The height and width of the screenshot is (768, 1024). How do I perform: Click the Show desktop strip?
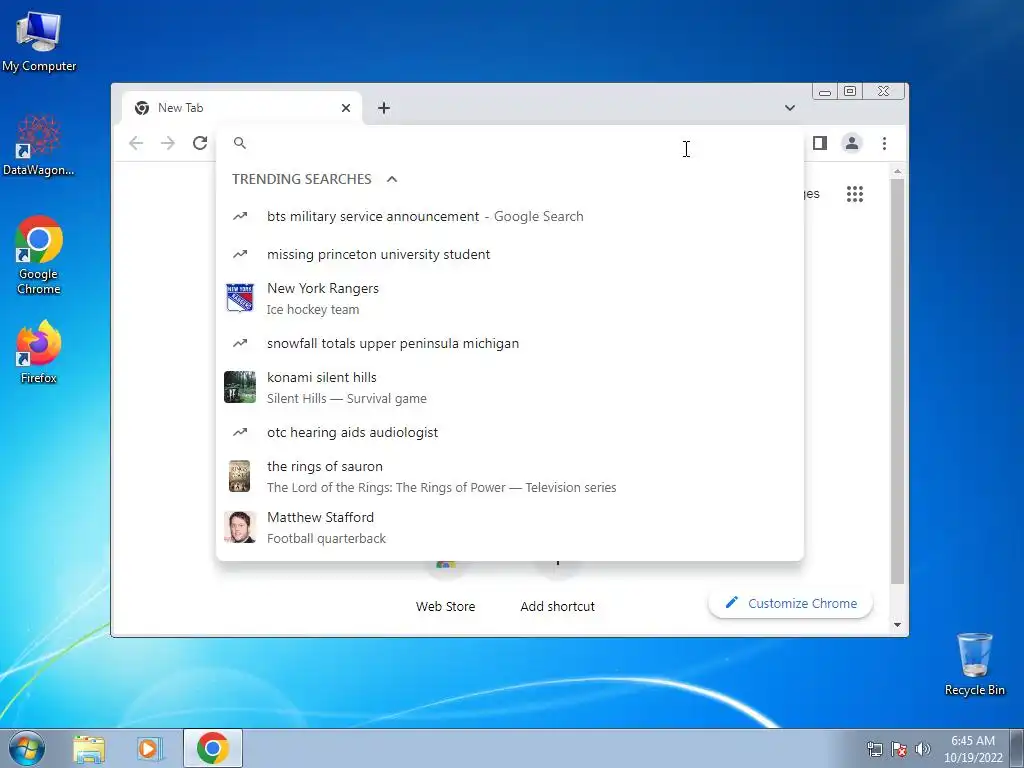[1017, 748]
